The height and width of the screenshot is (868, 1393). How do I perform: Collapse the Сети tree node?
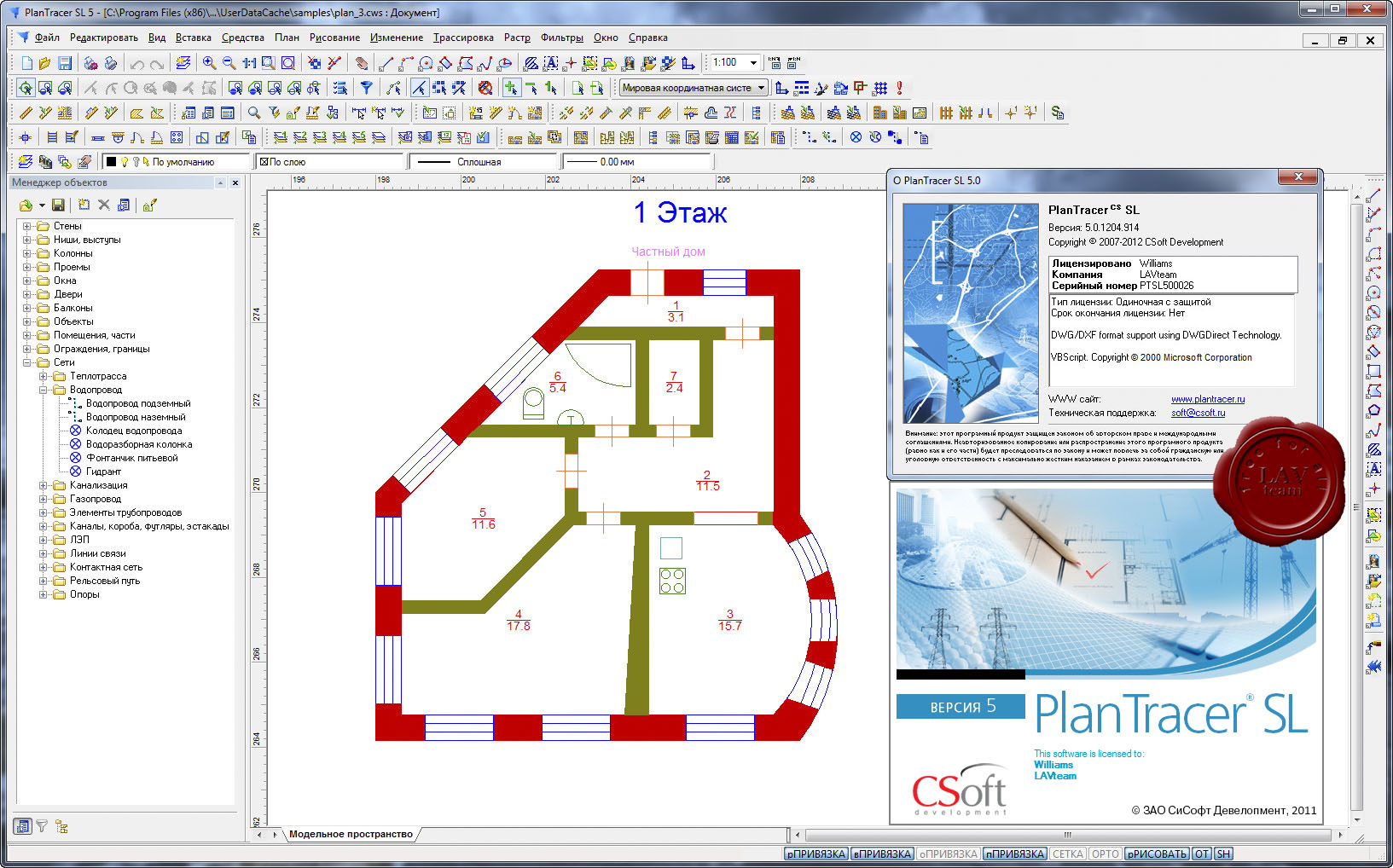click(26, 362)
